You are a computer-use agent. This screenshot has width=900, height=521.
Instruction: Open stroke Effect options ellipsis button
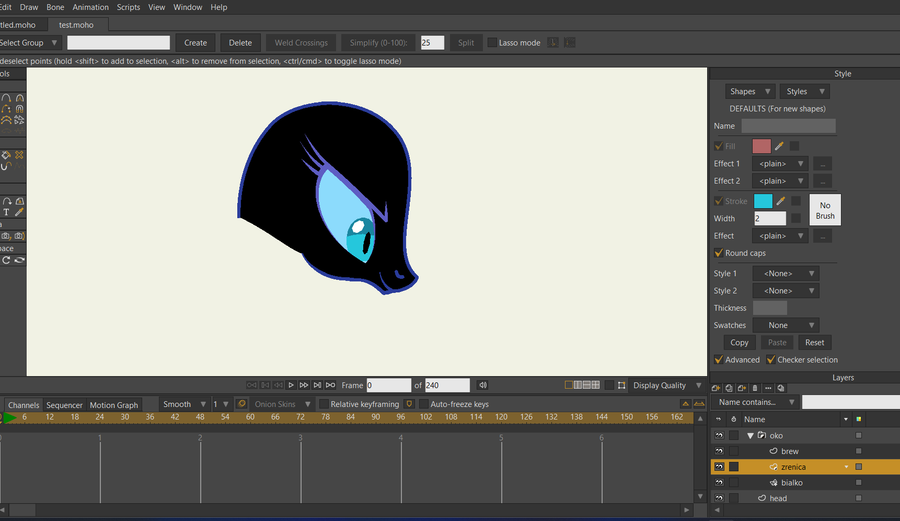[x=823, y=236]
